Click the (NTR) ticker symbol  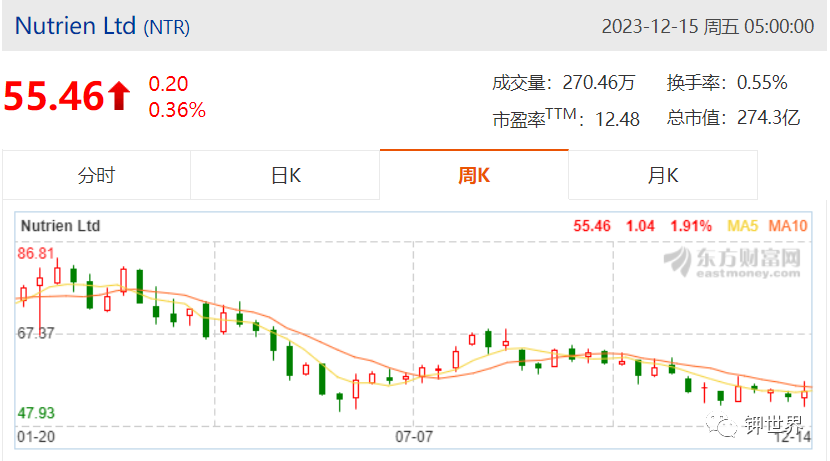166,27
